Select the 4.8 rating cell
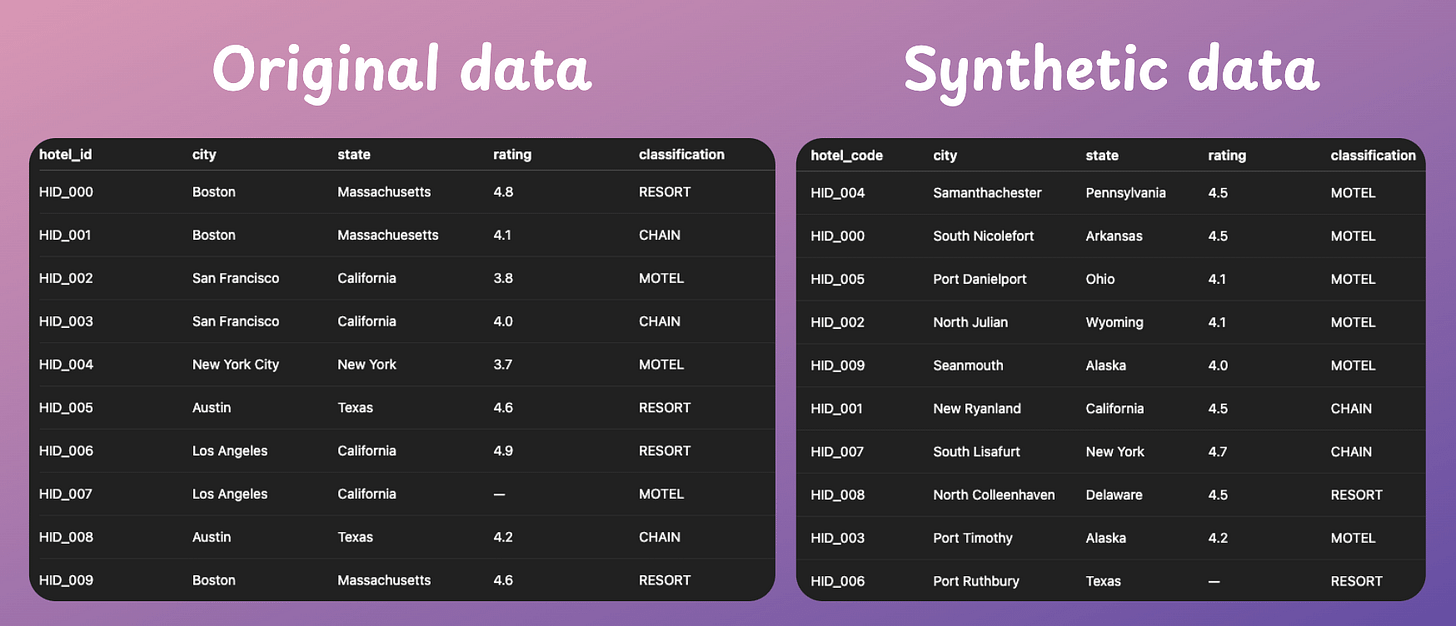This screenshot has width=1456, height=626. pyautogui.click(x=503, y=191)
